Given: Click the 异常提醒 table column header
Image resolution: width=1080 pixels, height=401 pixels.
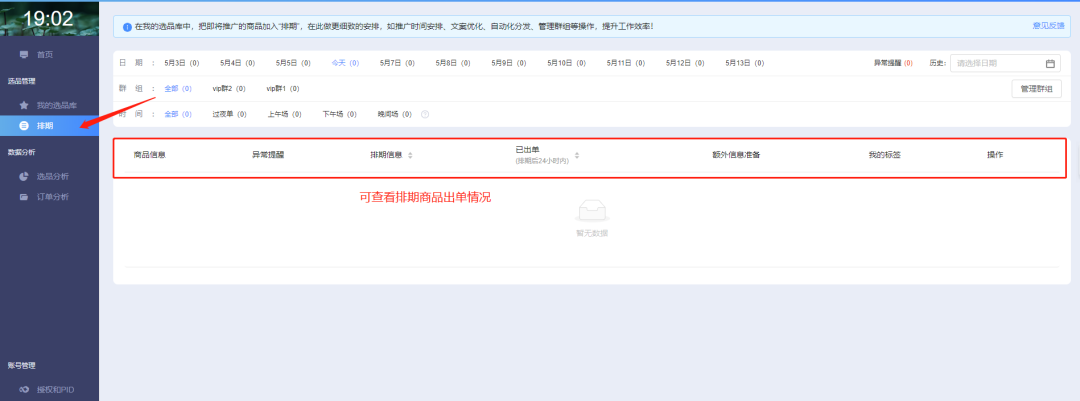Looking at the screenshot, I should (x=268, y=155).
